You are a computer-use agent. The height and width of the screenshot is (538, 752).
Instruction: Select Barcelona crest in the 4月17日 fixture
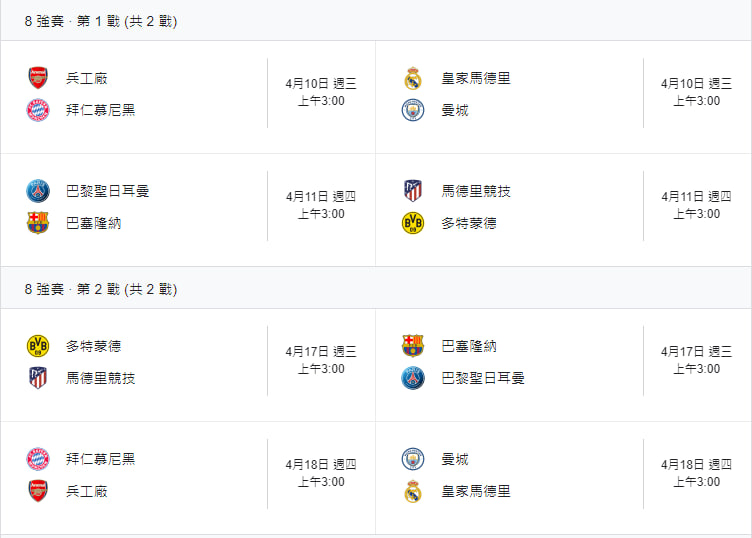(413, 346)
